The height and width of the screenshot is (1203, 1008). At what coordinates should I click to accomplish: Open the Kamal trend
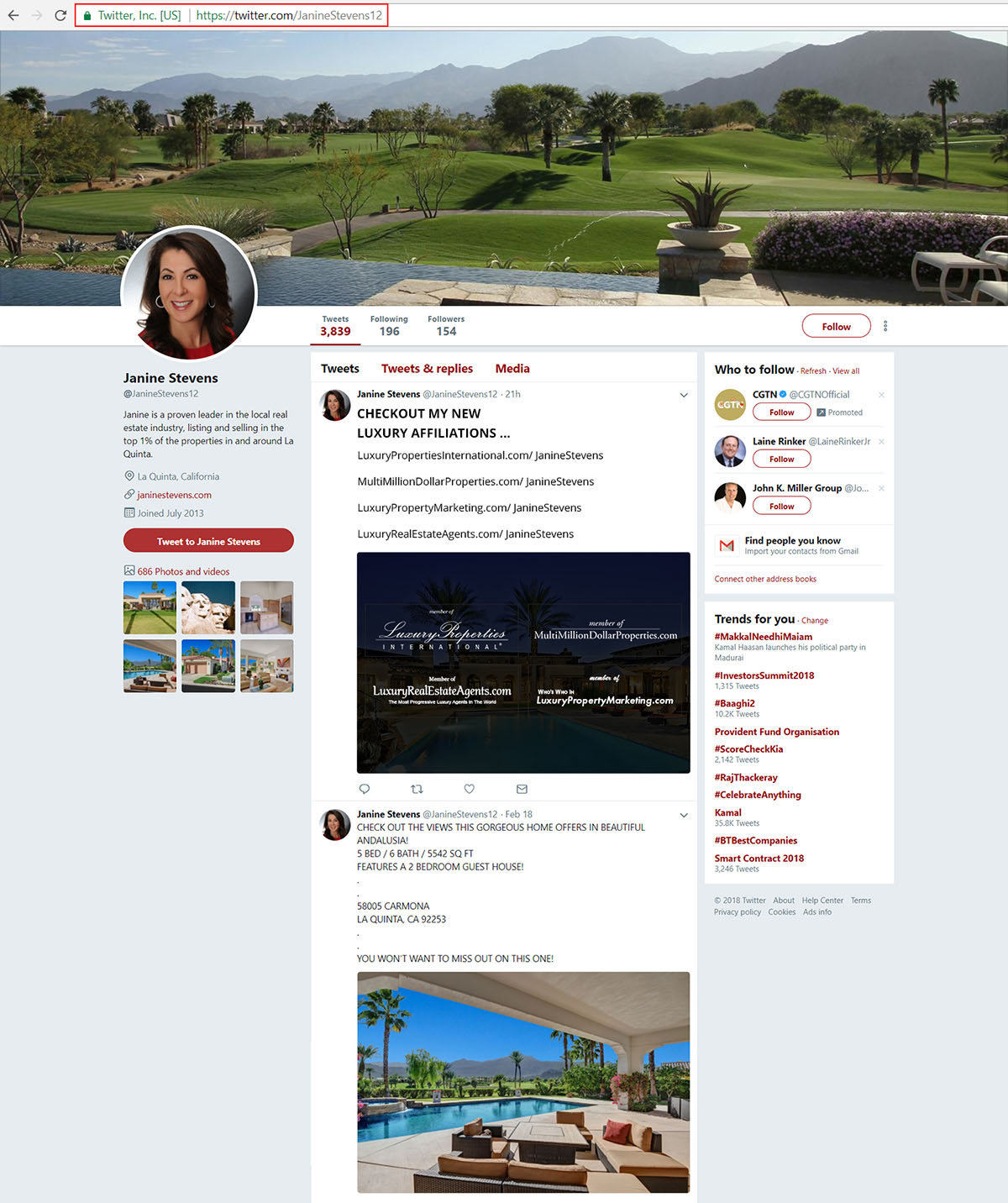pyautogui.click(x=728, y=812)
